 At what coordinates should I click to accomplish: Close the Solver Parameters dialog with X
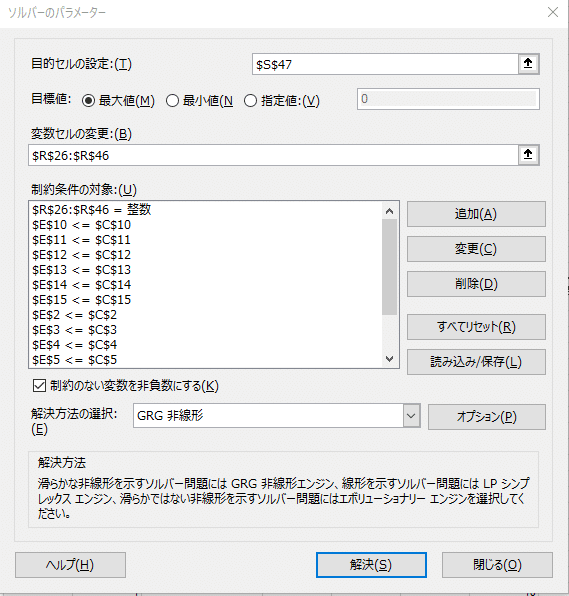[553, 12]
